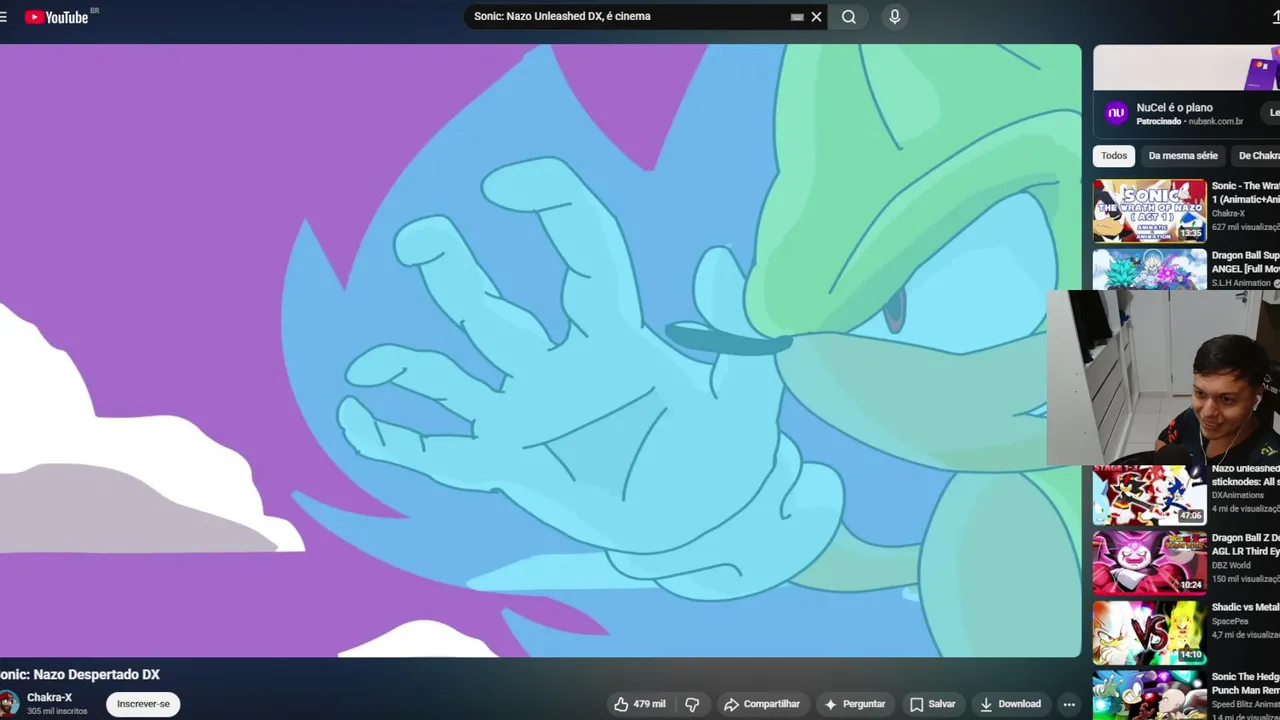Open Dragon Ball Super ANGEL title
This screenshot has width=1280, height=720.
(1246, 262)
